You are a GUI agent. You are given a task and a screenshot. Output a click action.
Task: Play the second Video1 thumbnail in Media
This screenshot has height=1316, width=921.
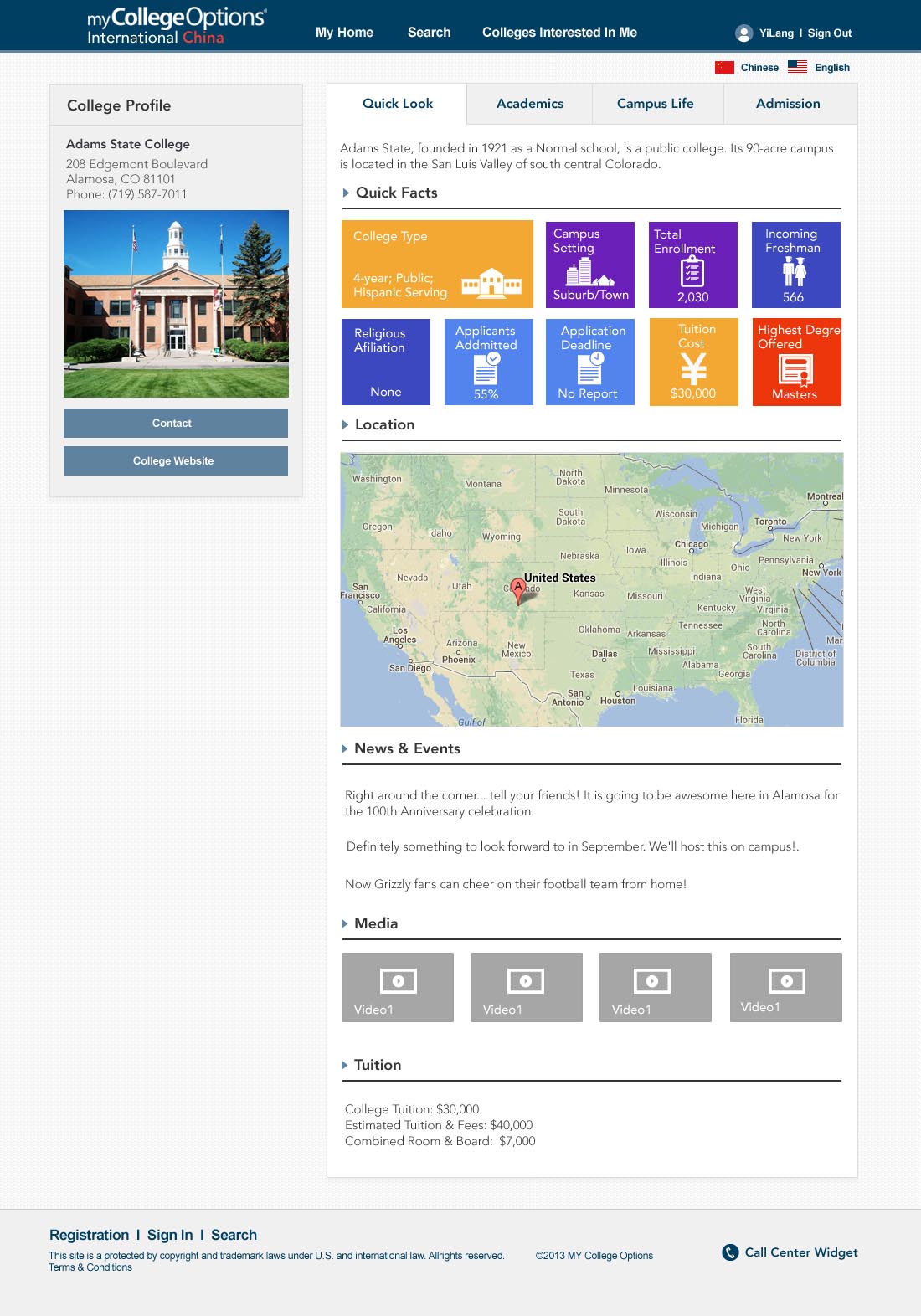(x=527, y=987)
